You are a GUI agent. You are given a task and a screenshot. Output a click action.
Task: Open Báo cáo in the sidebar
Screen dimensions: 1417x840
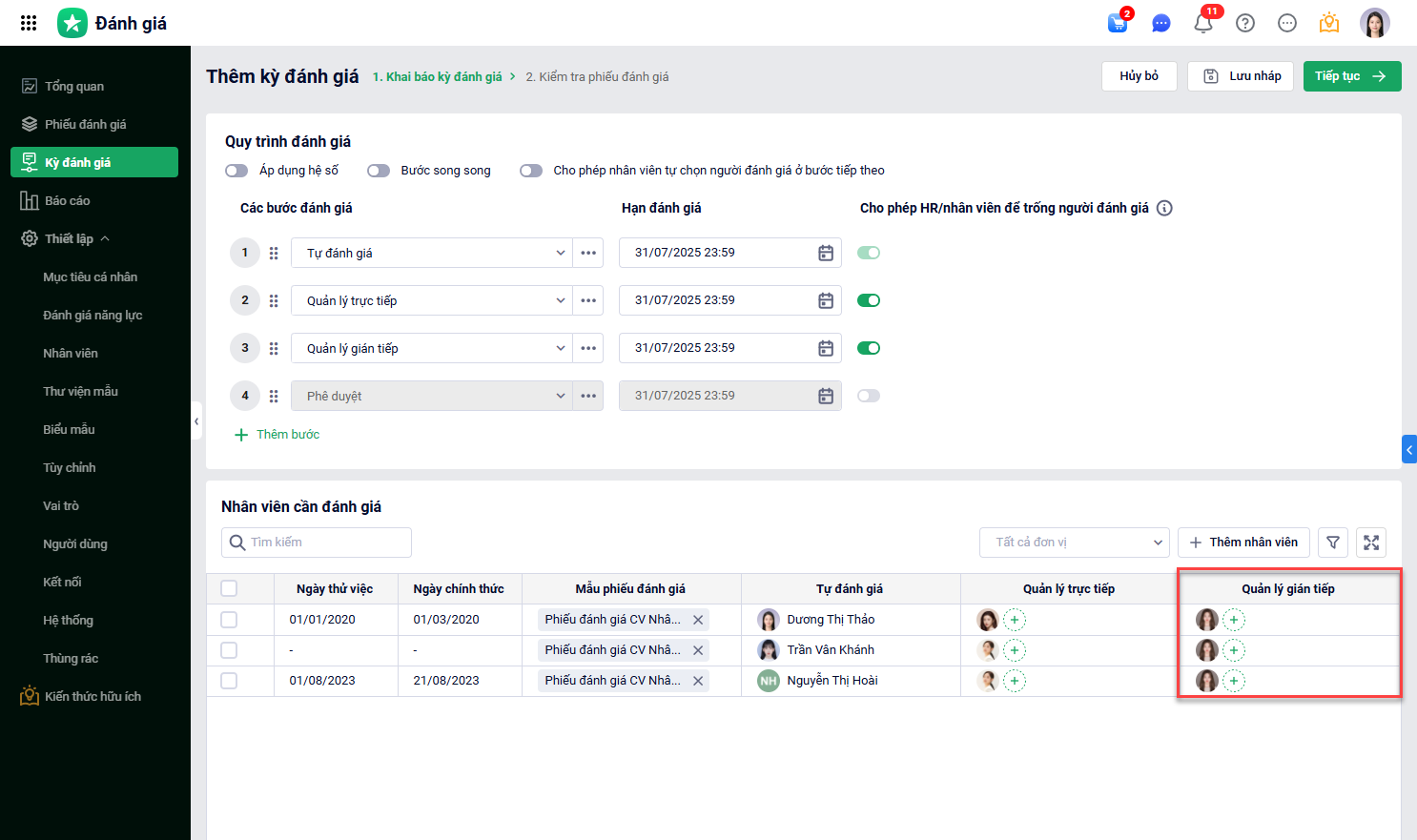click(x=67, y=200)
